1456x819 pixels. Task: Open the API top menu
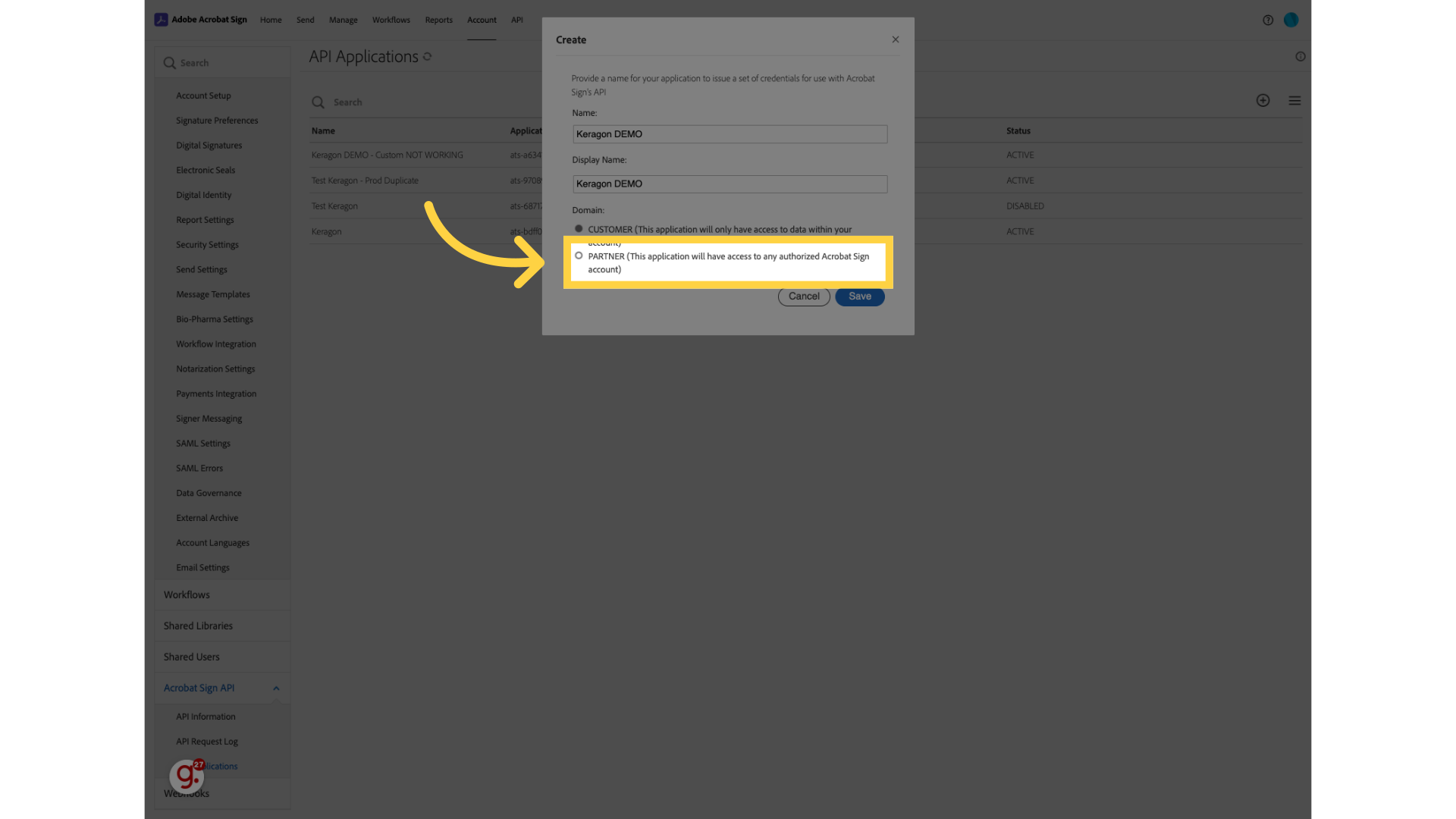click(x=517, y=20)
